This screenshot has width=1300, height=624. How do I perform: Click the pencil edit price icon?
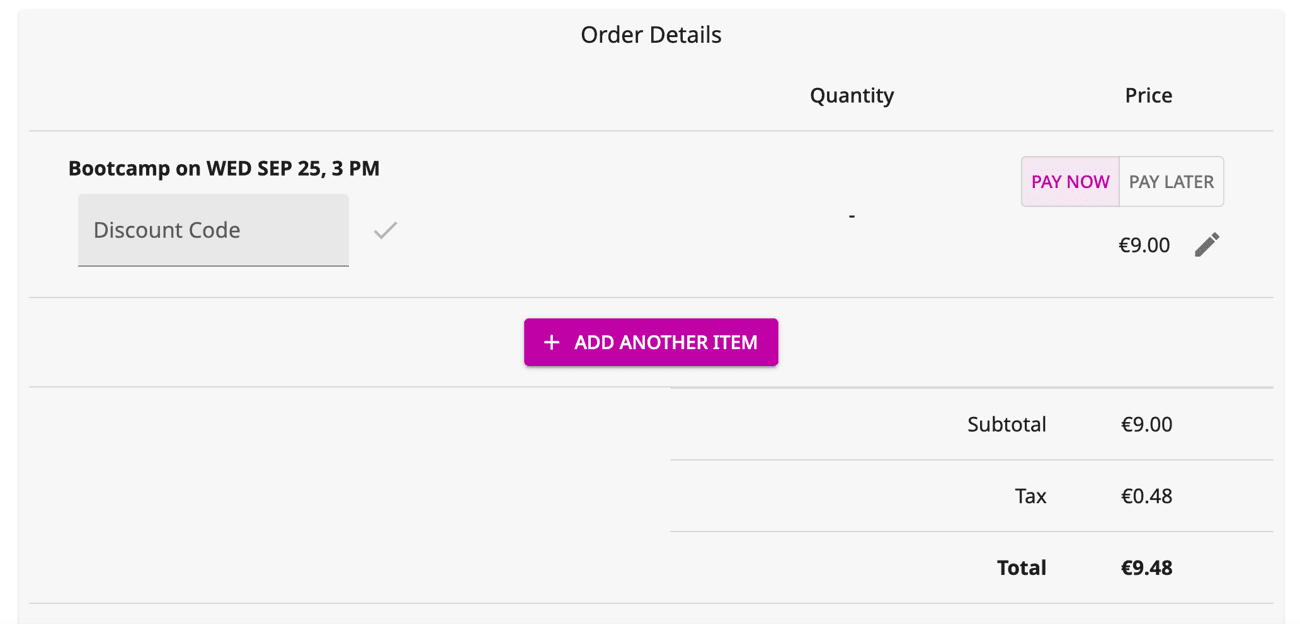[1207, 245]
